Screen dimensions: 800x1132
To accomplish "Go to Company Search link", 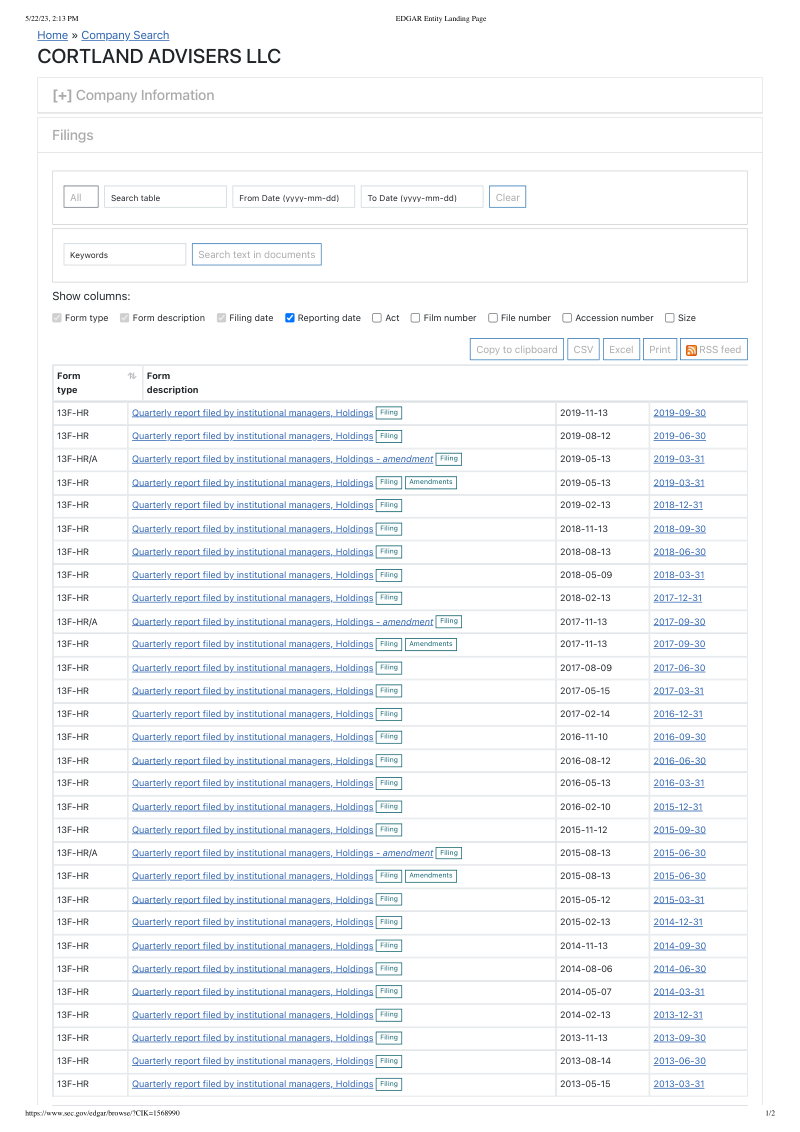I will 125,35.
